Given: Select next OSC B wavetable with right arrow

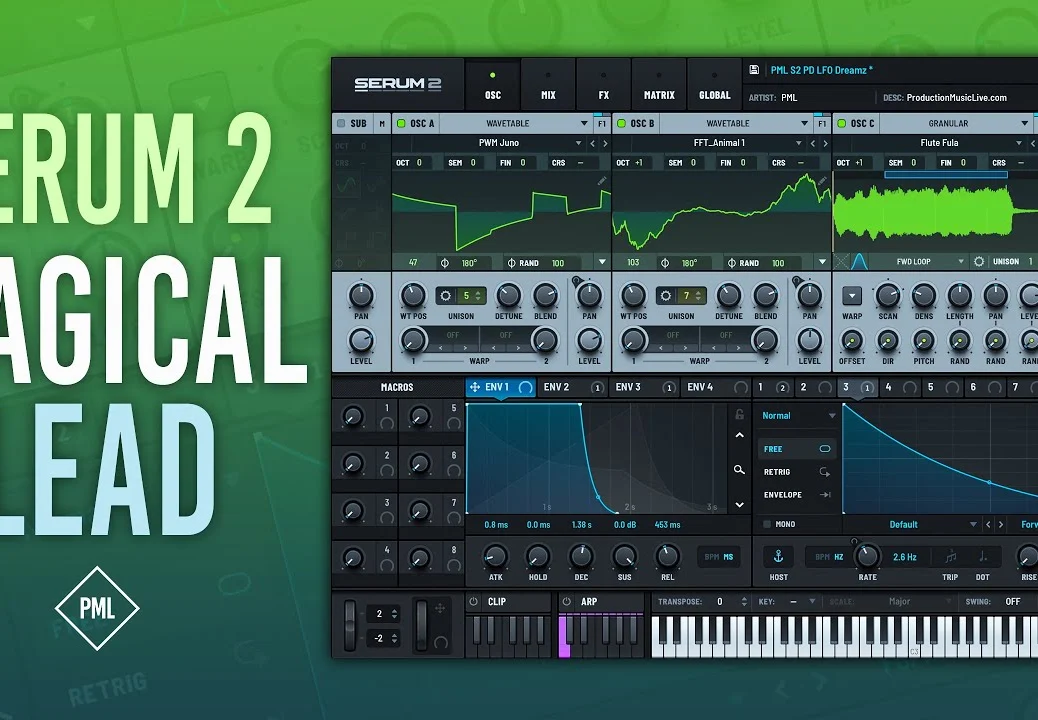Looking at the screenshot, I should [x=825, y=143].
